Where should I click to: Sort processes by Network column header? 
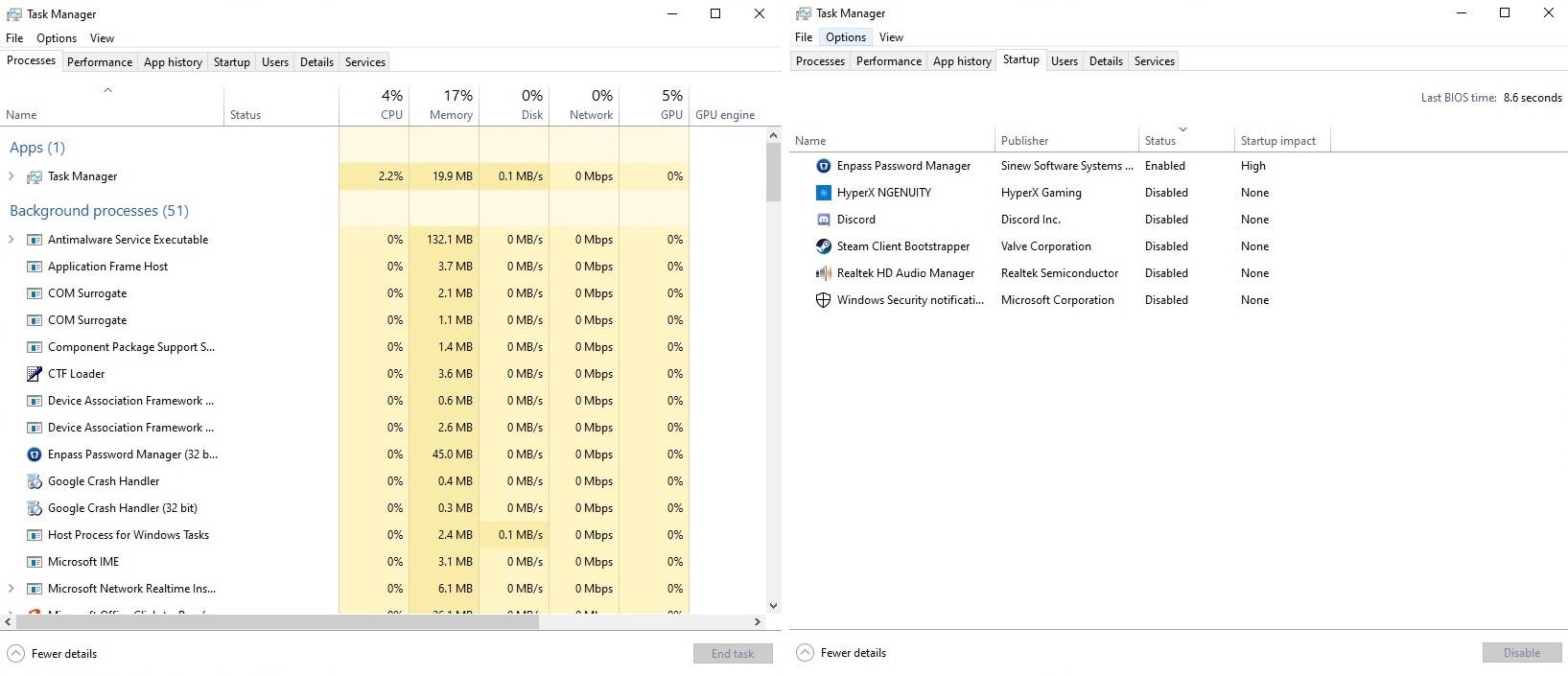[584, 105]
